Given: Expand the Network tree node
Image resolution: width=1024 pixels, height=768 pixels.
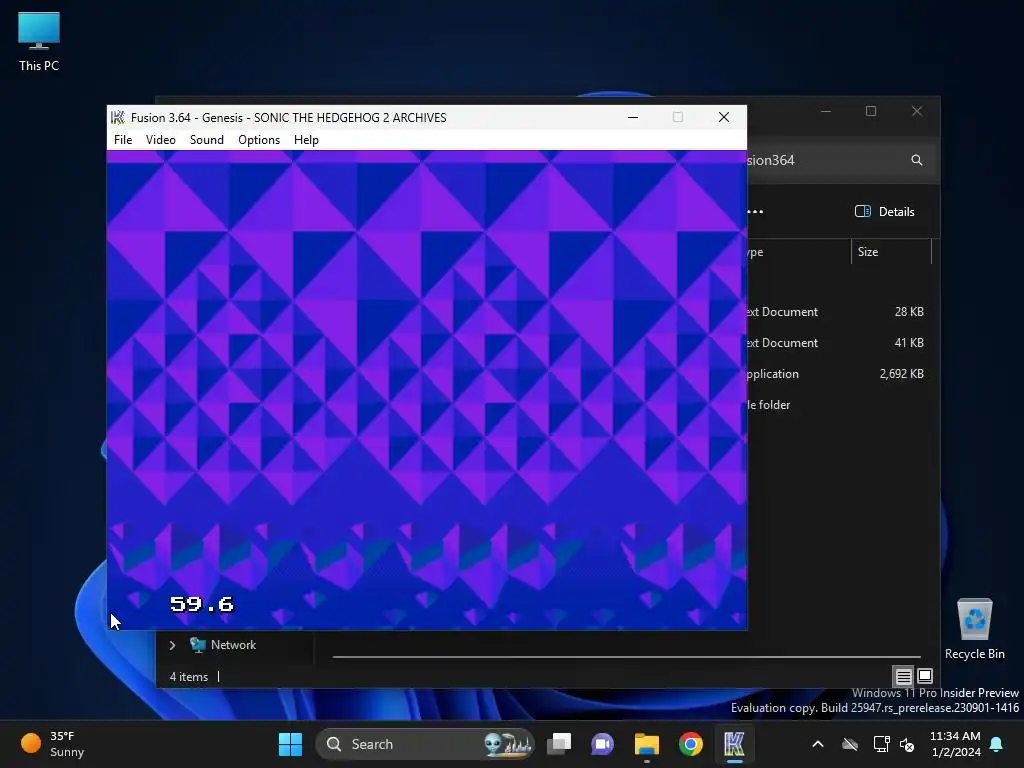Looking at the screenshot, I should coord(172,645).
